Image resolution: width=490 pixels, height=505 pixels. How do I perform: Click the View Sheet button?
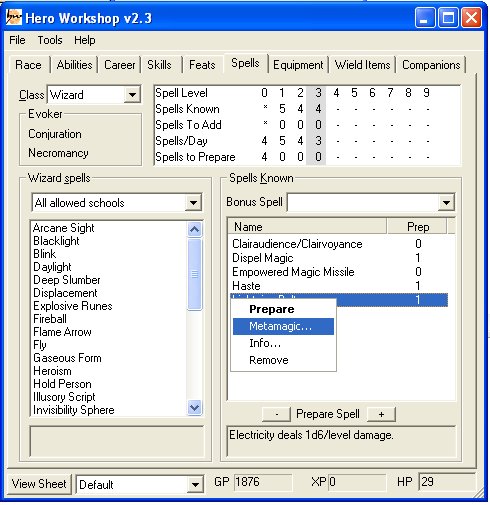[39, 484]
